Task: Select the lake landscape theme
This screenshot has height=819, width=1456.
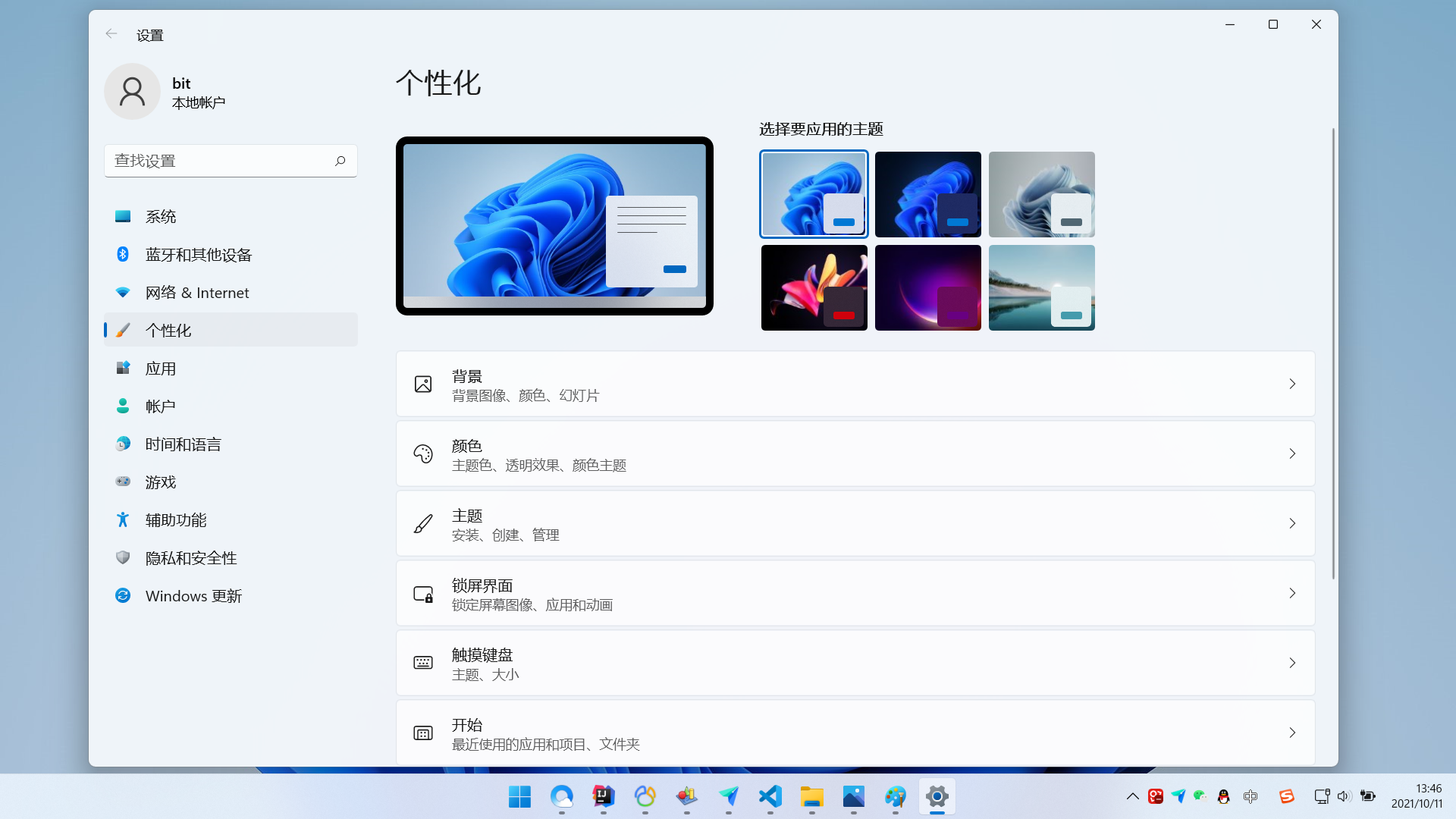Action: point(1041,287)
